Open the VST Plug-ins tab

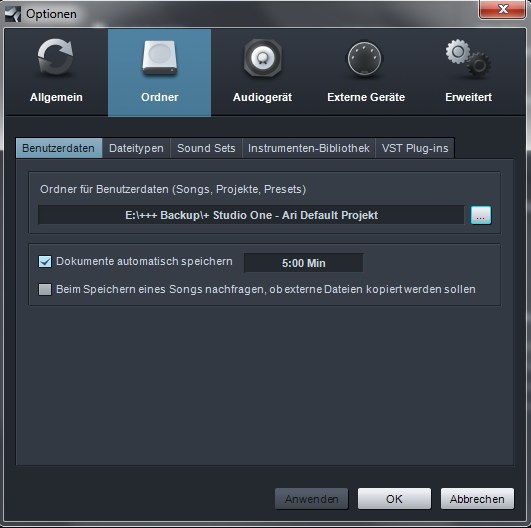[x=415, y=148]
